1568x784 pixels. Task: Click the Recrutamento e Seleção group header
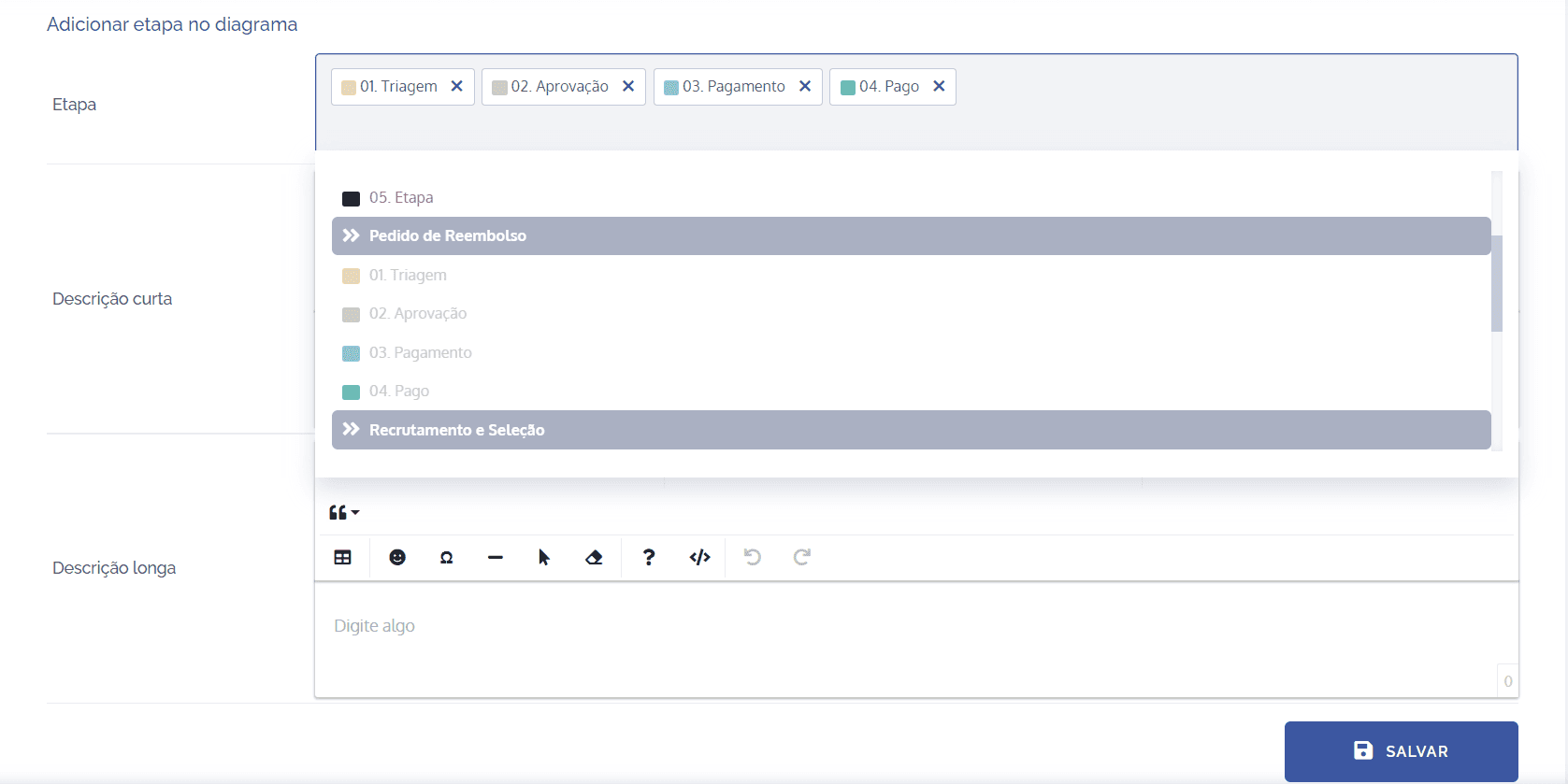(911, 430)
